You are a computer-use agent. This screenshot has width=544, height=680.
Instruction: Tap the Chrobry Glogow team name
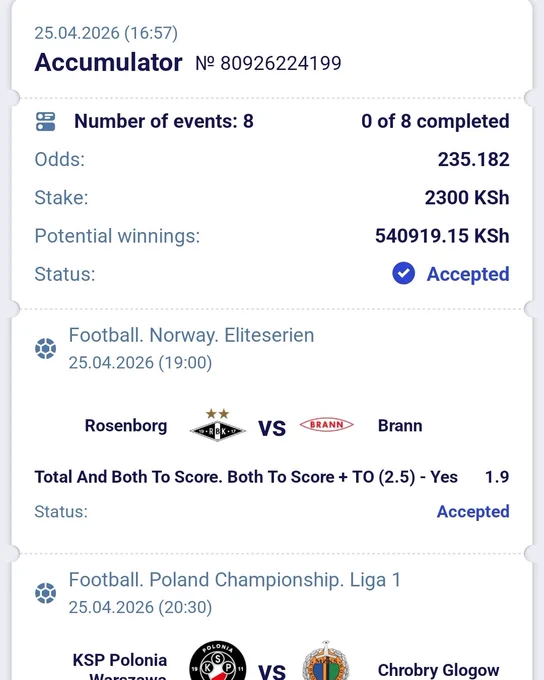point(439,670)
